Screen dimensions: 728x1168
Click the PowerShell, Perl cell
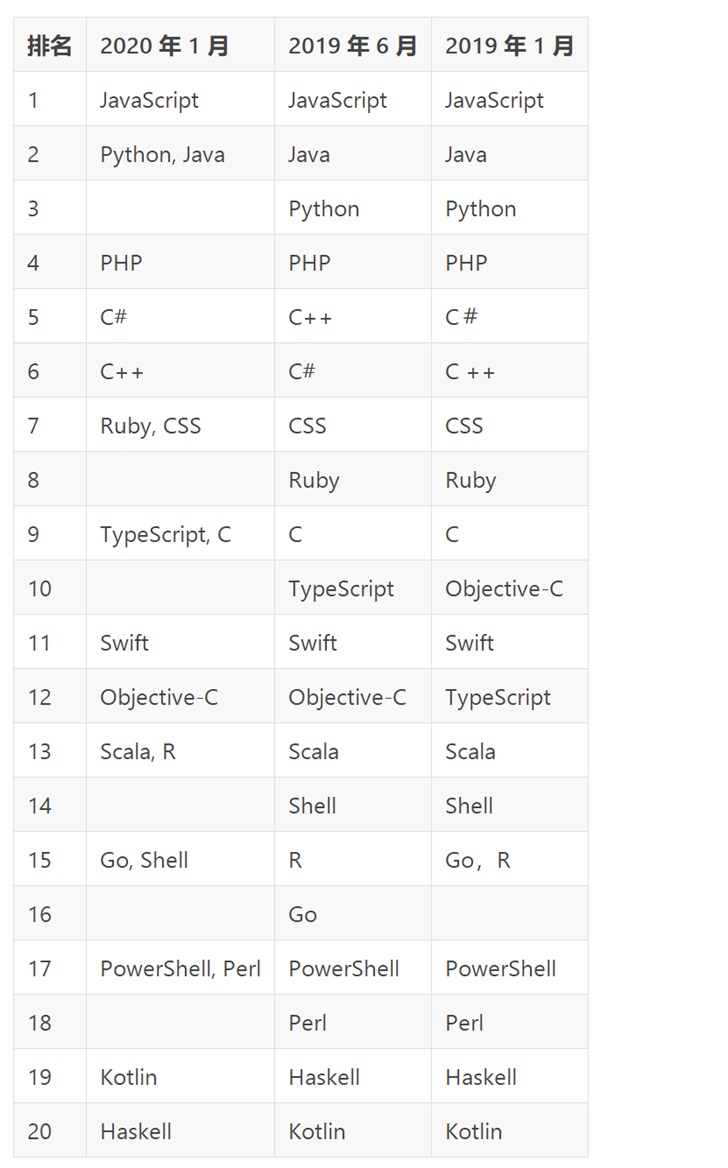click(x=180, y=968)
